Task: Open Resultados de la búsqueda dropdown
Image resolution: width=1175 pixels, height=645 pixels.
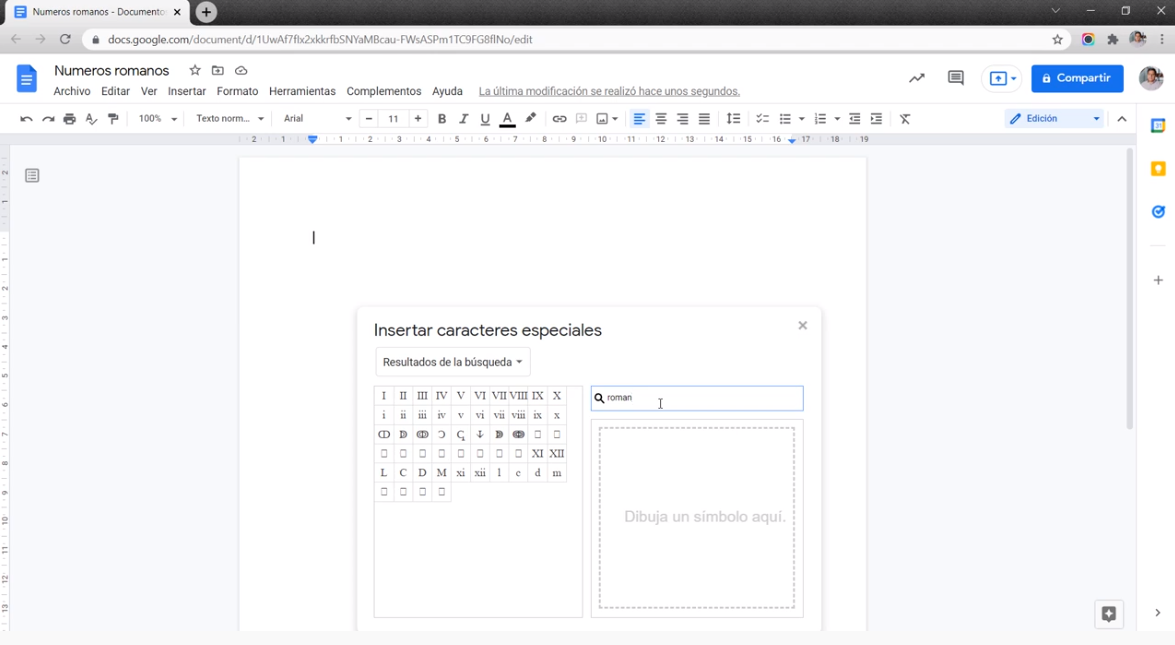Action: 453,362
